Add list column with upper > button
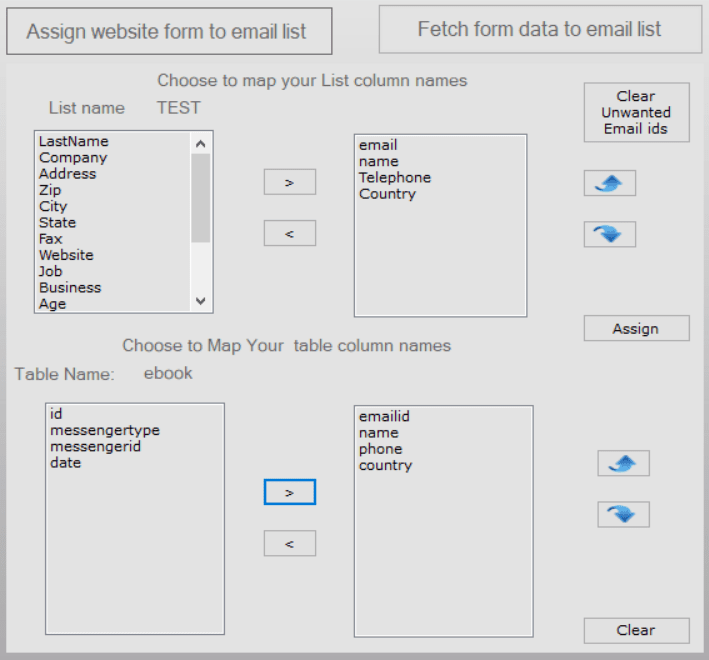The image size is (709, 660). click(290, 182)
